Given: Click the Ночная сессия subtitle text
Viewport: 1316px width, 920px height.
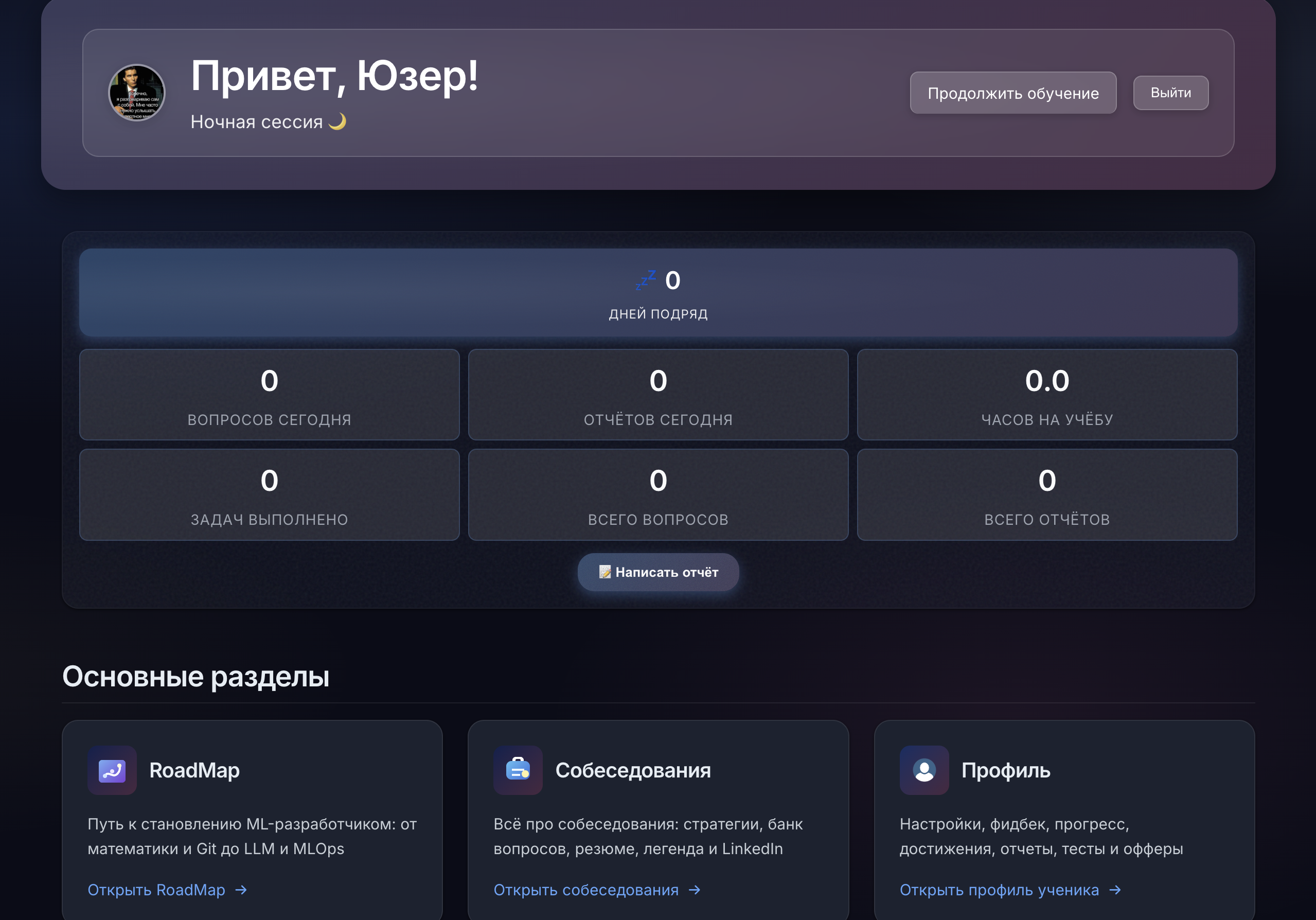Looking at the screenshot, I should click(257, 121).
